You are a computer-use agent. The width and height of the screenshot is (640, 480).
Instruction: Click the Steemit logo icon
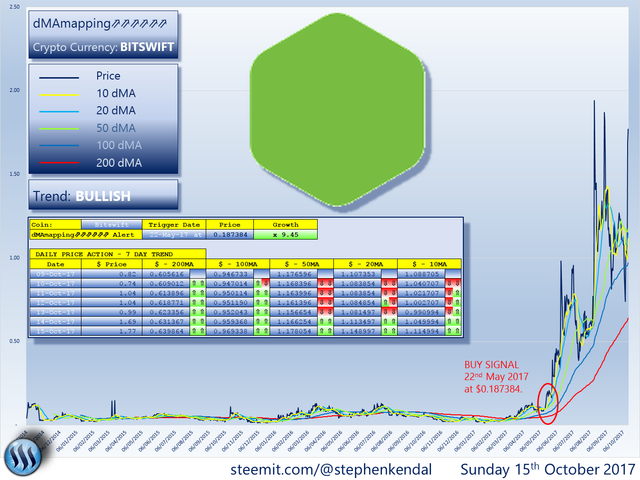pos(22,456)
